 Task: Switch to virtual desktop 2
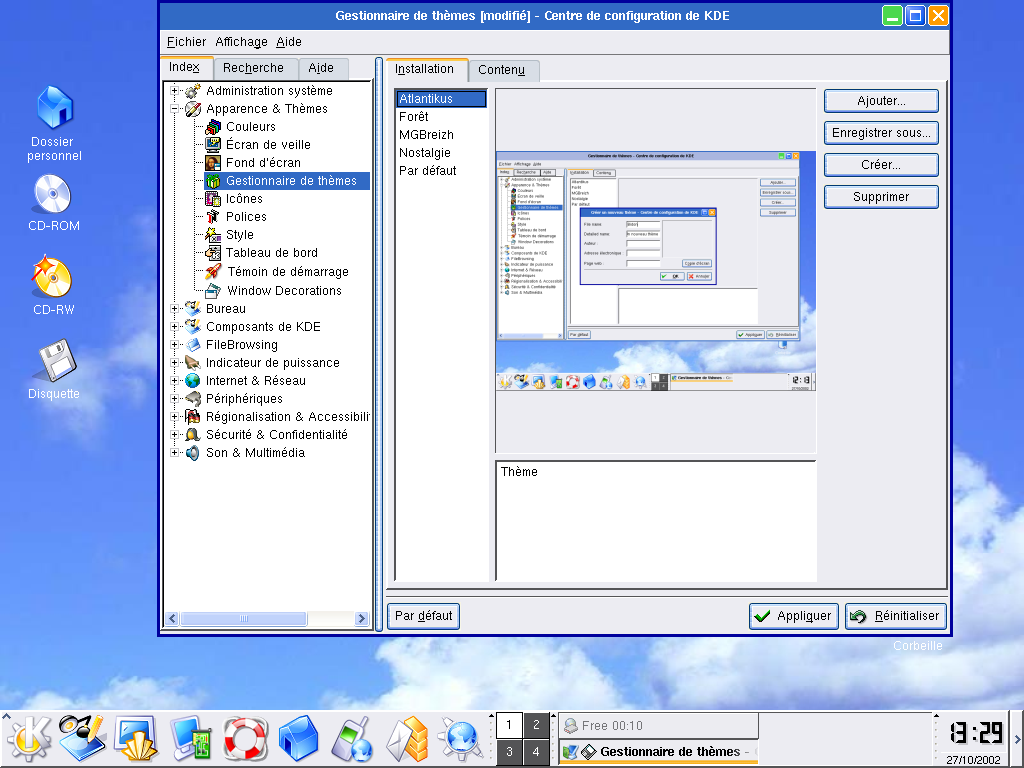point(536,725)
